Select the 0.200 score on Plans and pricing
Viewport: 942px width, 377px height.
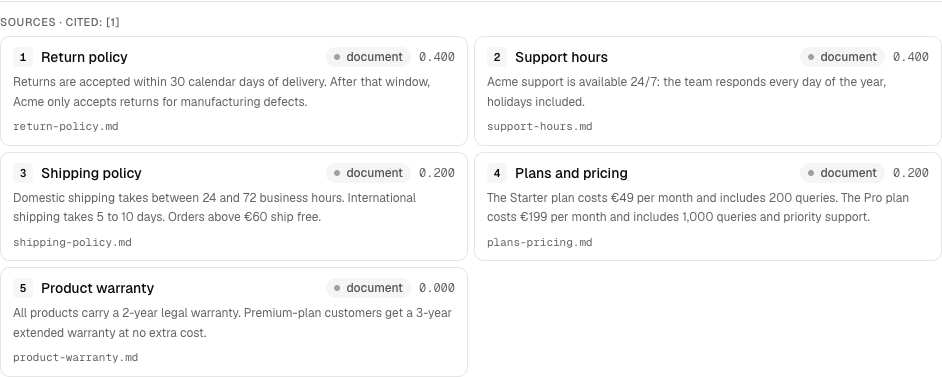(x=911, y=173)
